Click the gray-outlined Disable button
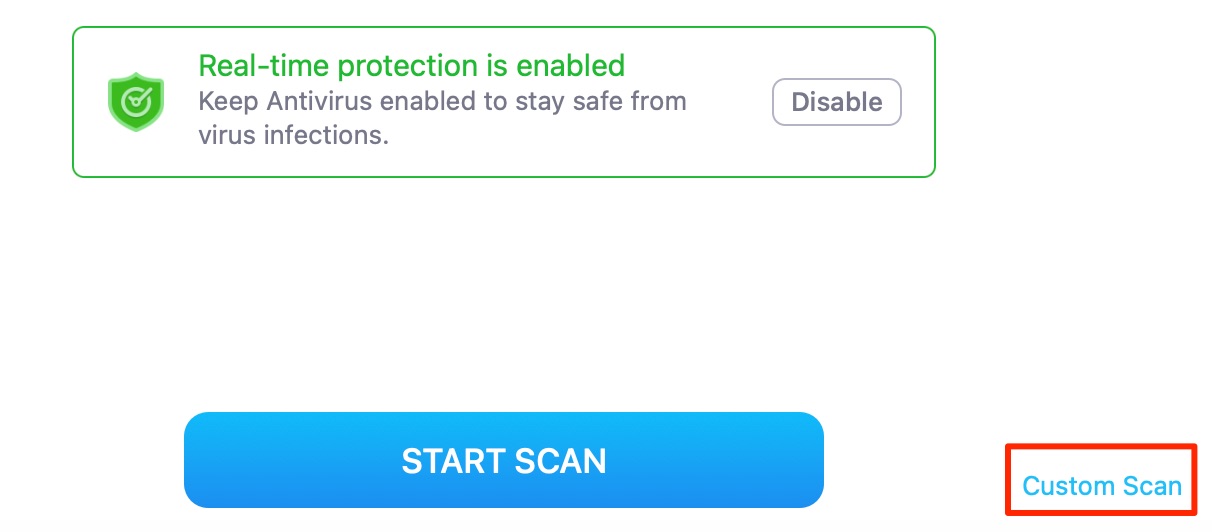 pos(837,102)
